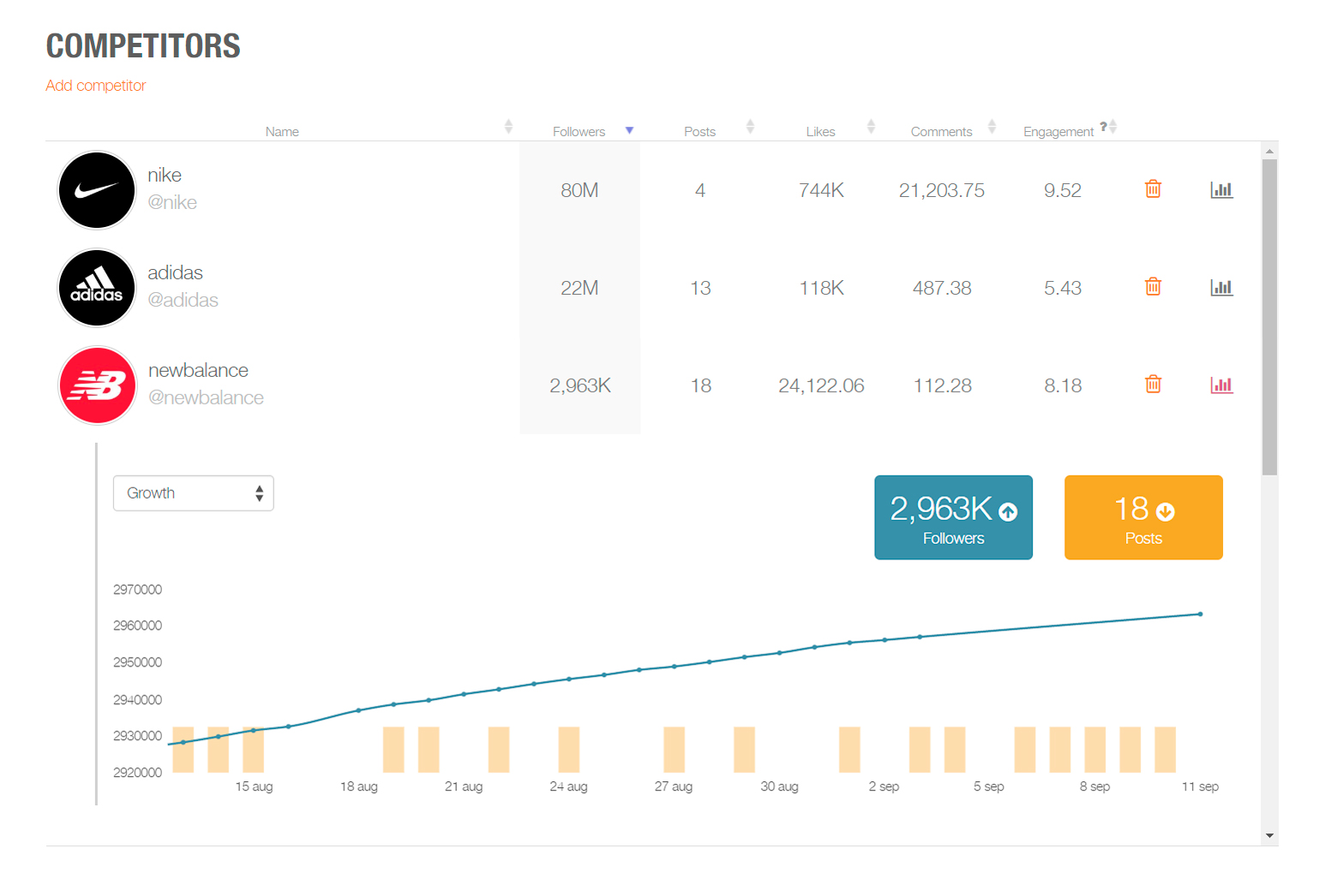
Task: Delete the newbalance competitor with trash icon
Action: (1153, 385)
